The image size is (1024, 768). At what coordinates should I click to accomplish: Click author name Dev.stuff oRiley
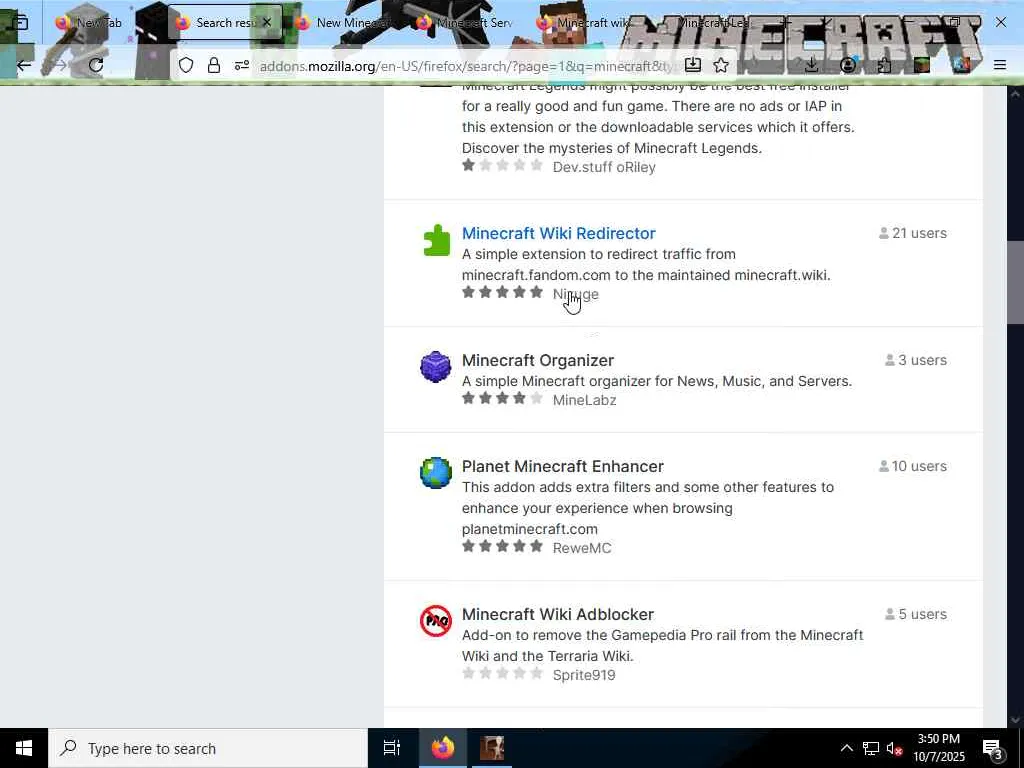coord(604,167)
